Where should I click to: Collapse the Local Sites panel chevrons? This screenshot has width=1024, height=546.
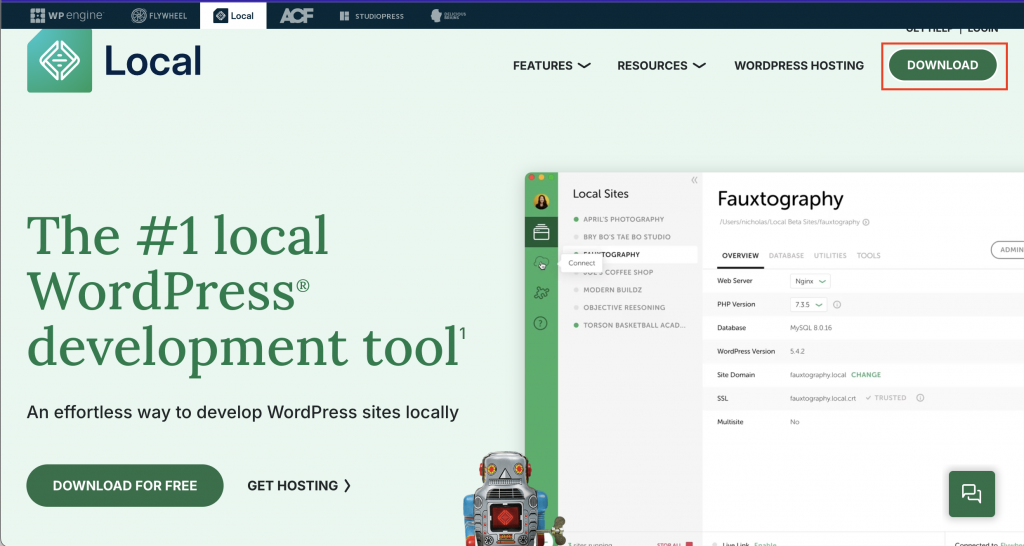click(694, 180)
